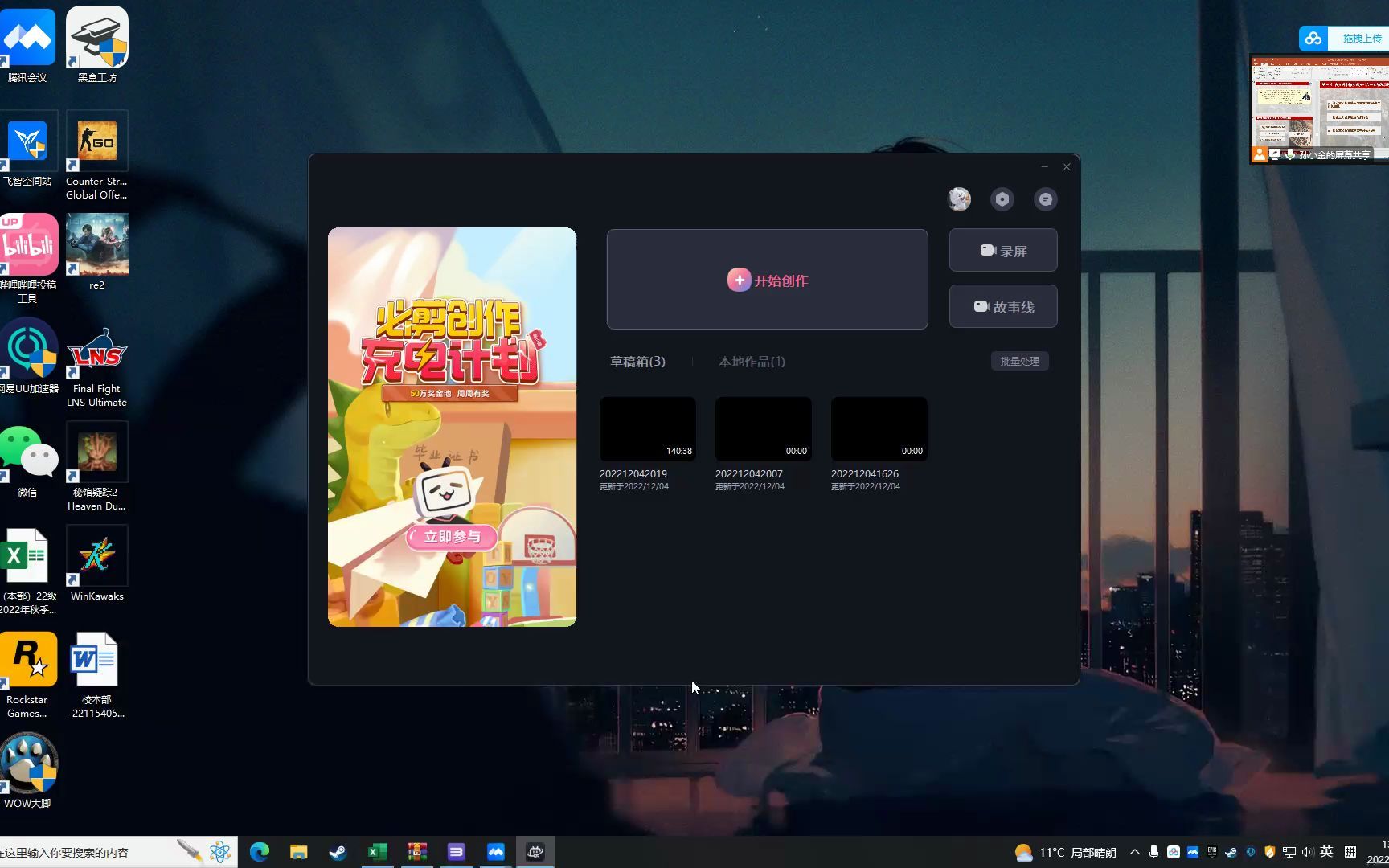
Task: Toggle the 拼 IME mode indicator
Action: tap(1350, 852)
